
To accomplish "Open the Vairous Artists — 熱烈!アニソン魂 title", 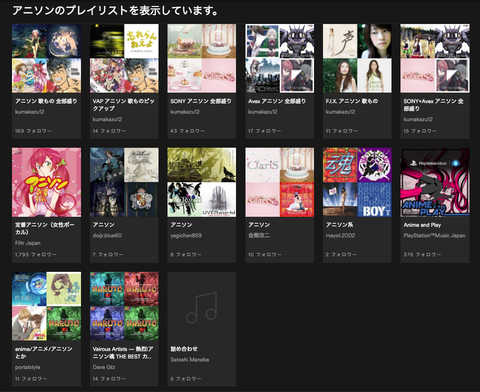I will tap(123, 352).
